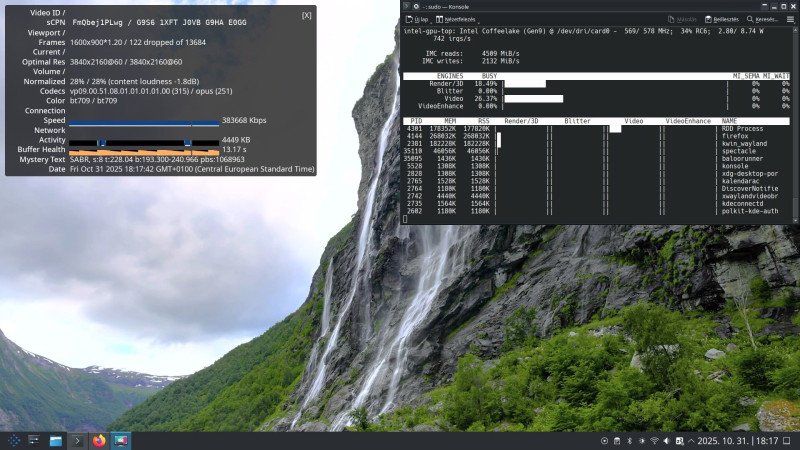Click the Buffer Health orange graph
The width and height of the screenshot is (800, 450).
click(144, 152)
